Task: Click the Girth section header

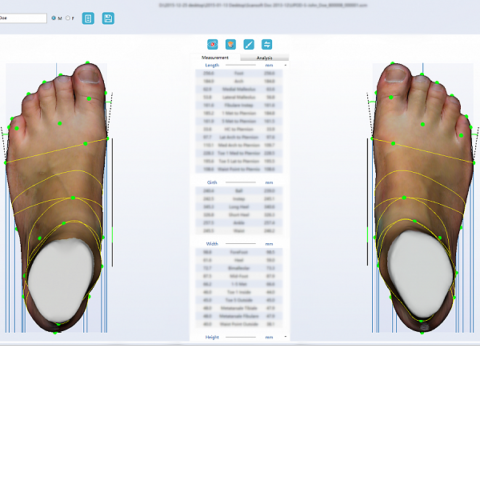Action: point(212,183)
